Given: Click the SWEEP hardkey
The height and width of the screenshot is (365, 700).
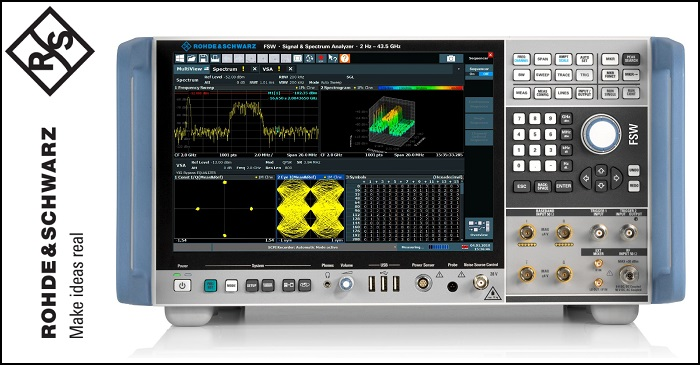Looking at the screenshot, I should [x=542, y=75].
